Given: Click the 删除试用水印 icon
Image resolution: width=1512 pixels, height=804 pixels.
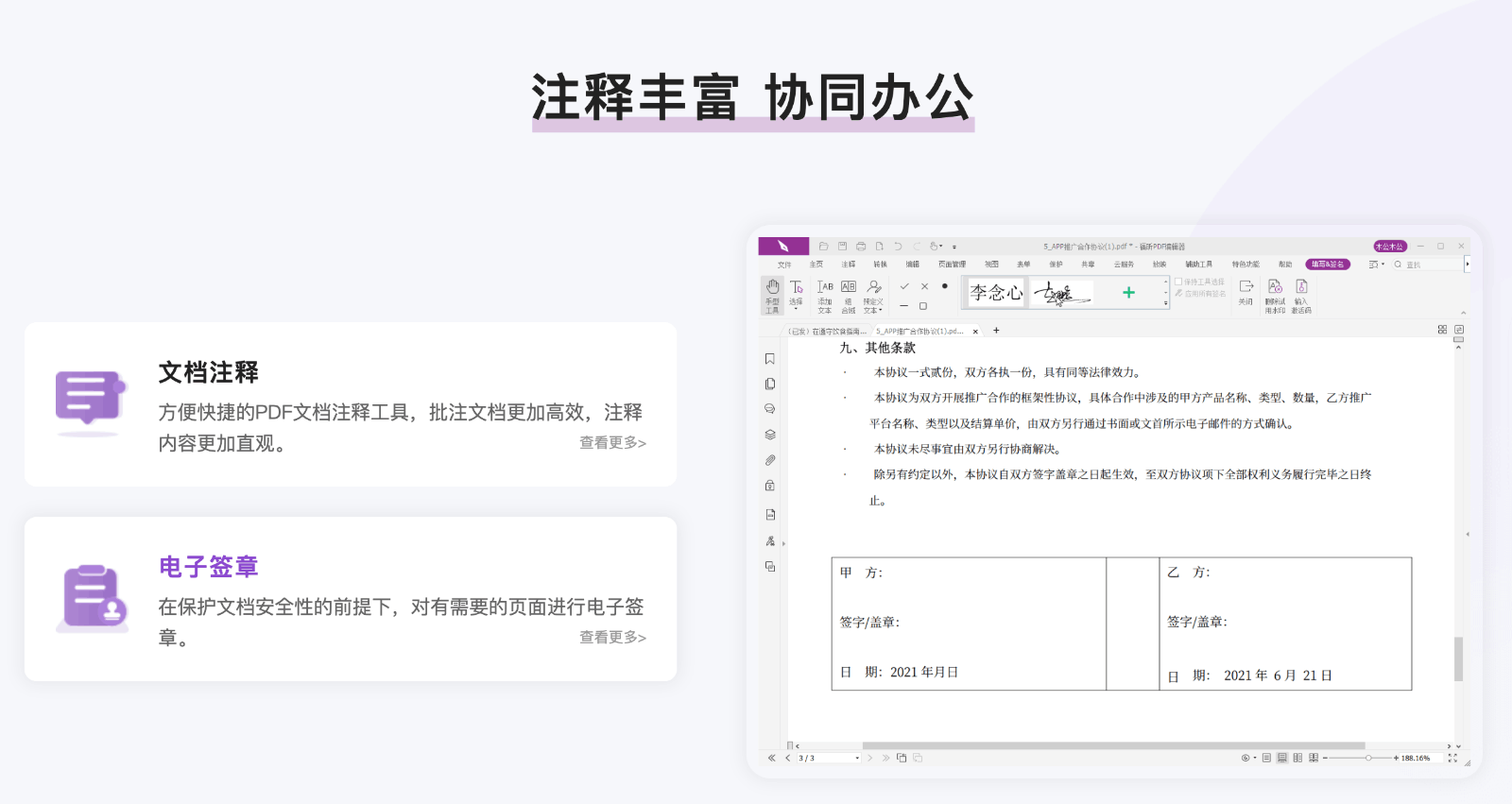Looking at the screenshot, I should (x=1275, y=296).
